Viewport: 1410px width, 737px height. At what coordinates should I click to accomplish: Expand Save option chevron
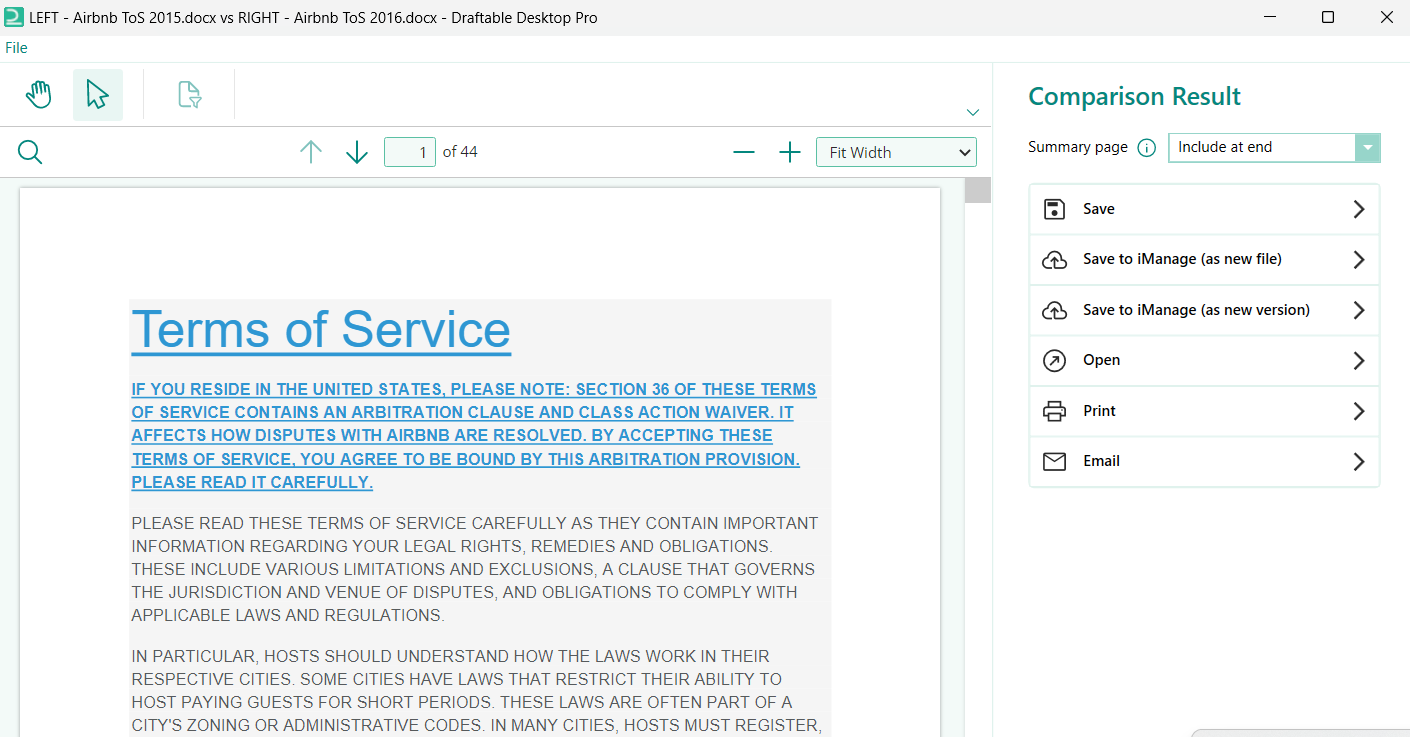tap(1358, 209)
